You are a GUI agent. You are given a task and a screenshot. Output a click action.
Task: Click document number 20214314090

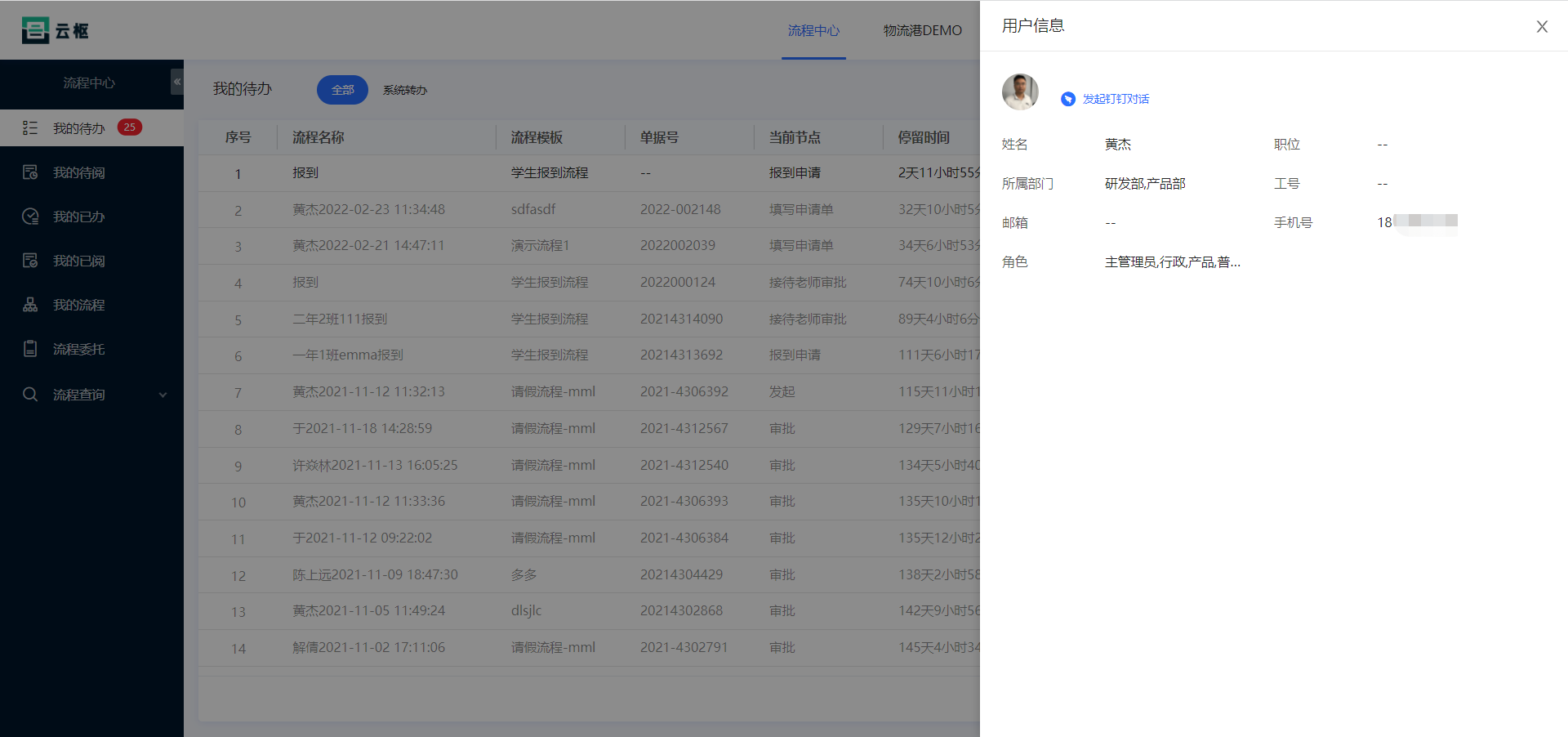[x=681, y=319]
